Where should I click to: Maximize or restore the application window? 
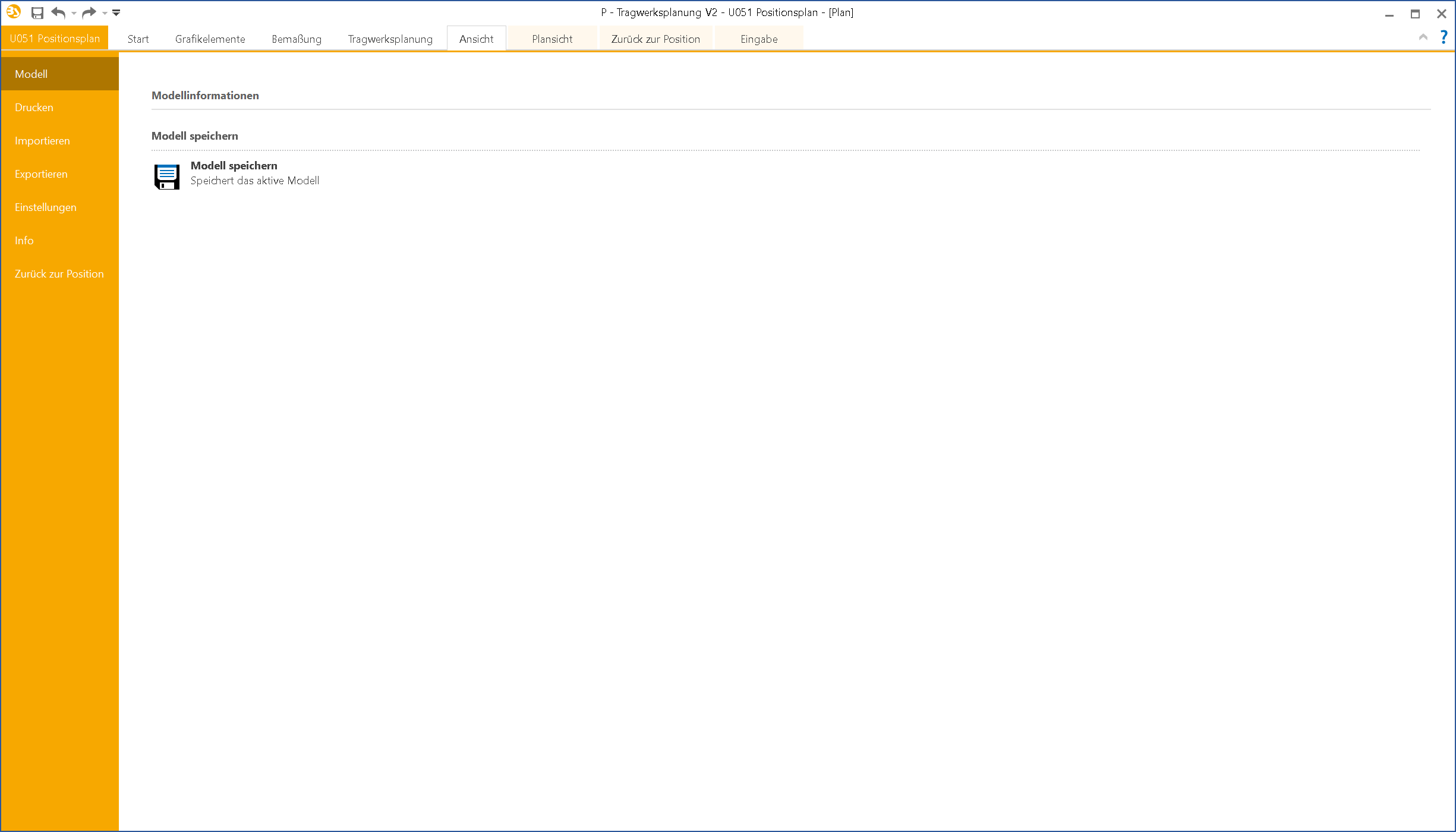pyautogui.click(x=1415, y=14)
